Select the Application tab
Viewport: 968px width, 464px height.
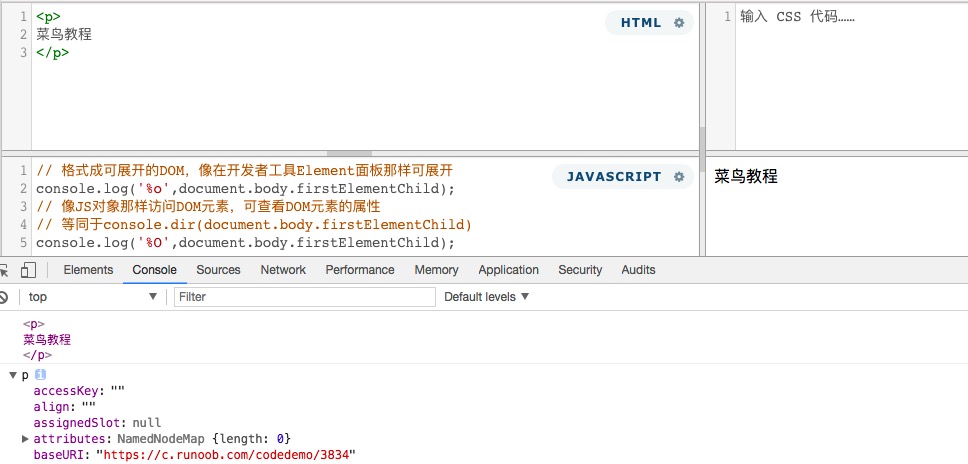[508, 270]
